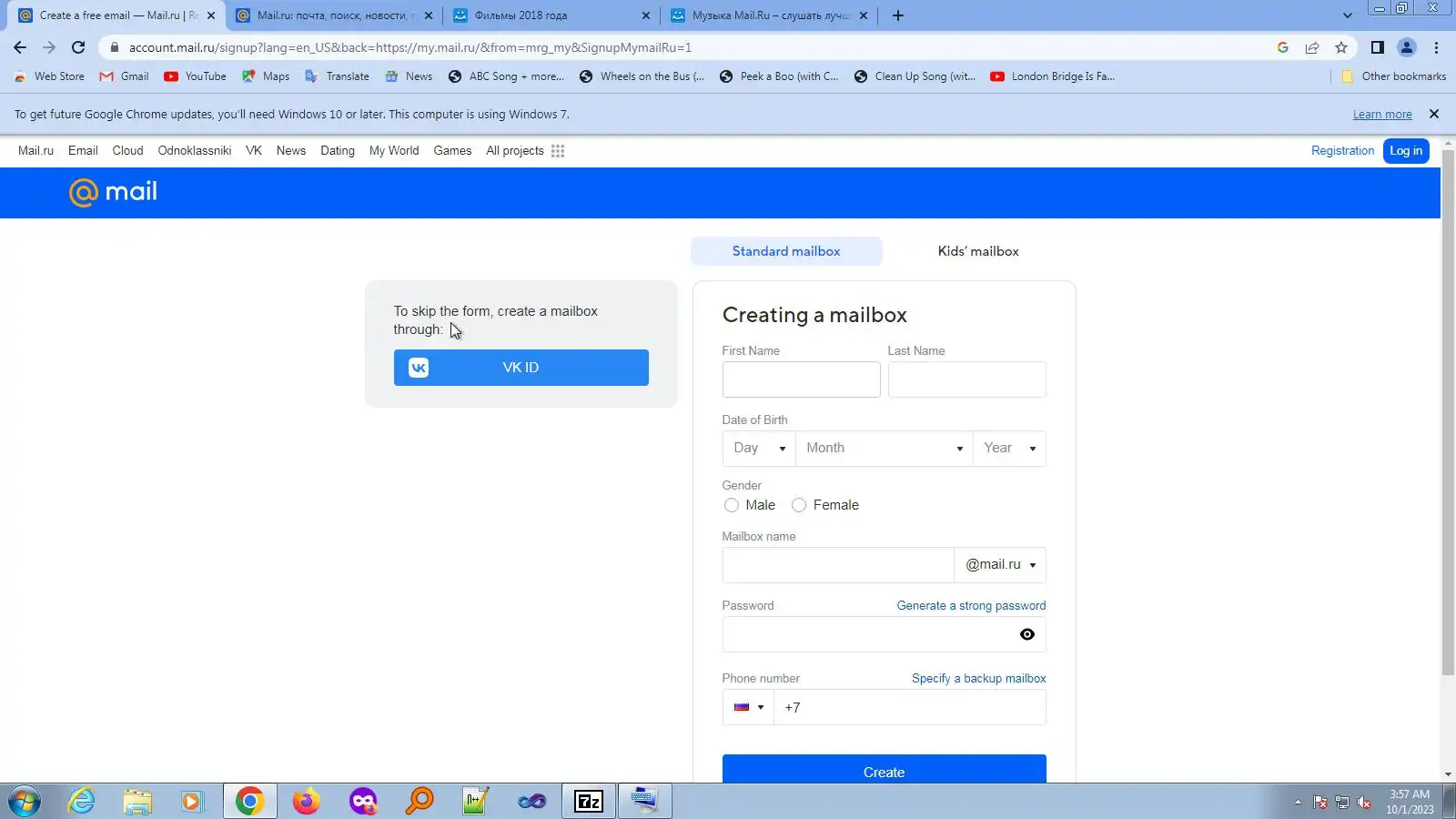Click the page vertical scrollbar thumb
This screenshot has width=1456, height=819.
(1449, 414)
